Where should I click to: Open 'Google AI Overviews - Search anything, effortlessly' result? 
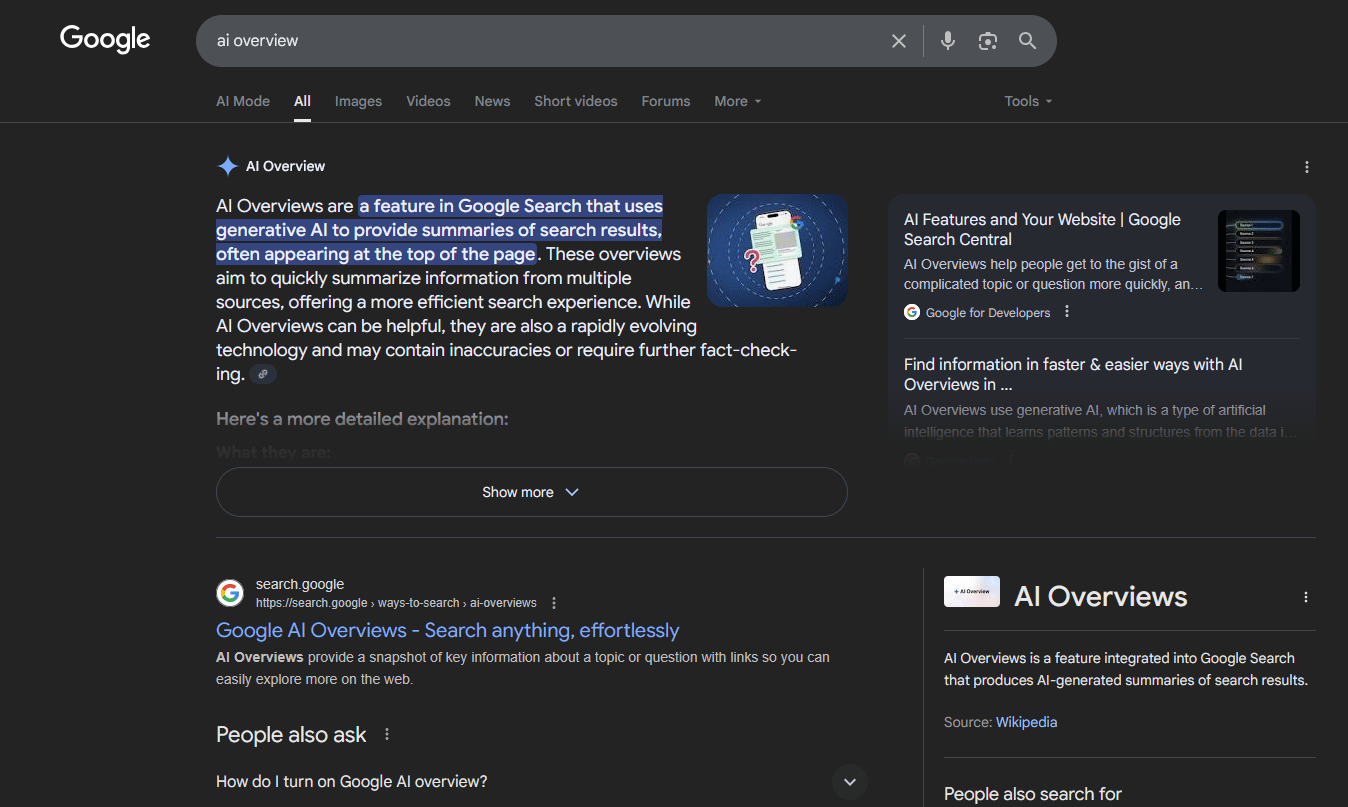click(x=447, y=630)
